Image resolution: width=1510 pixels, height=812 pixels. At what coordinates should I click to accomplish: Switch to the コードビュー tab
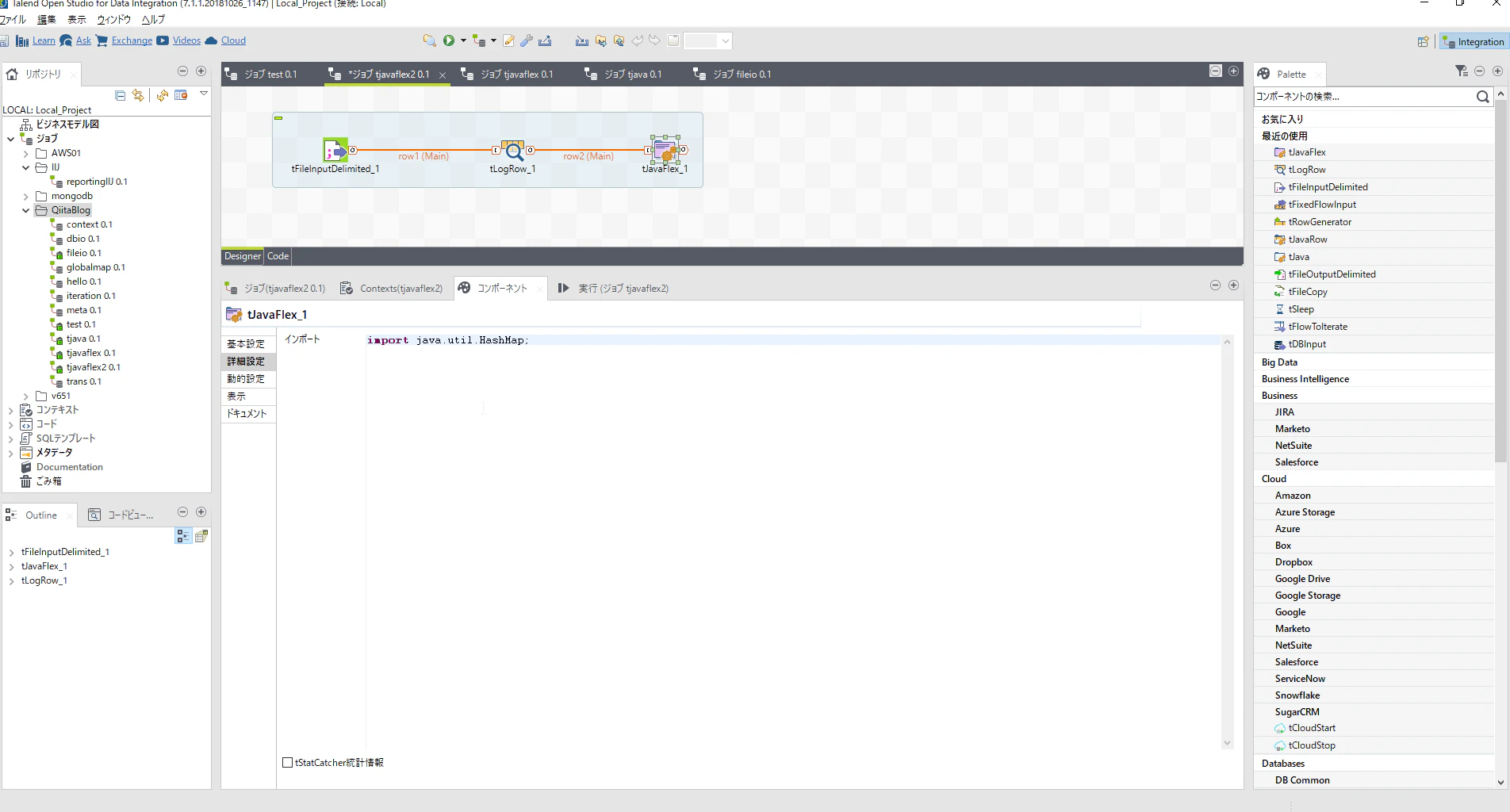pyautogui.click(x=121, y=515)
